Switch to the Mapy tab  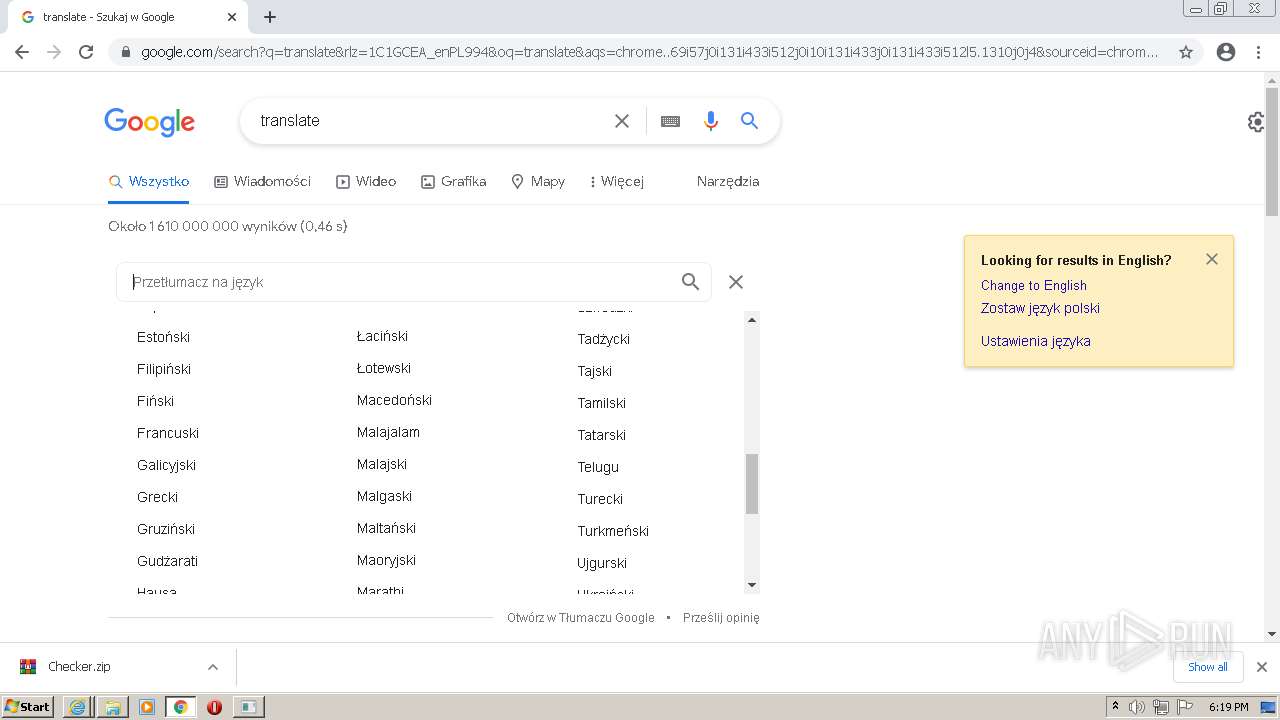point(538,181)
